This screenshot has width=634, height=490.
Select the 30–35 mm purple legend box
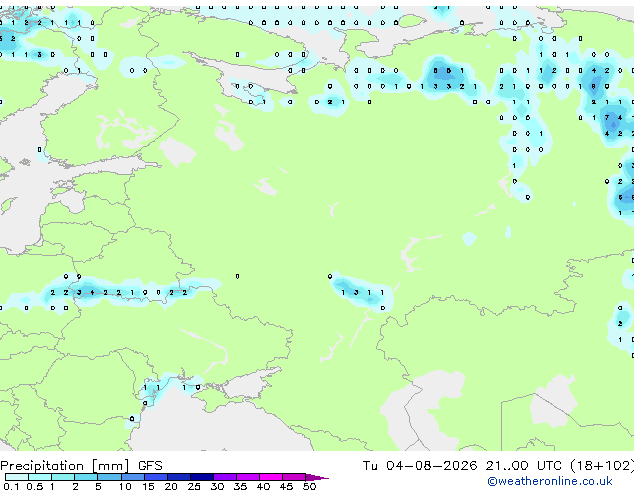pyautogui.click(x=225, y=477)
